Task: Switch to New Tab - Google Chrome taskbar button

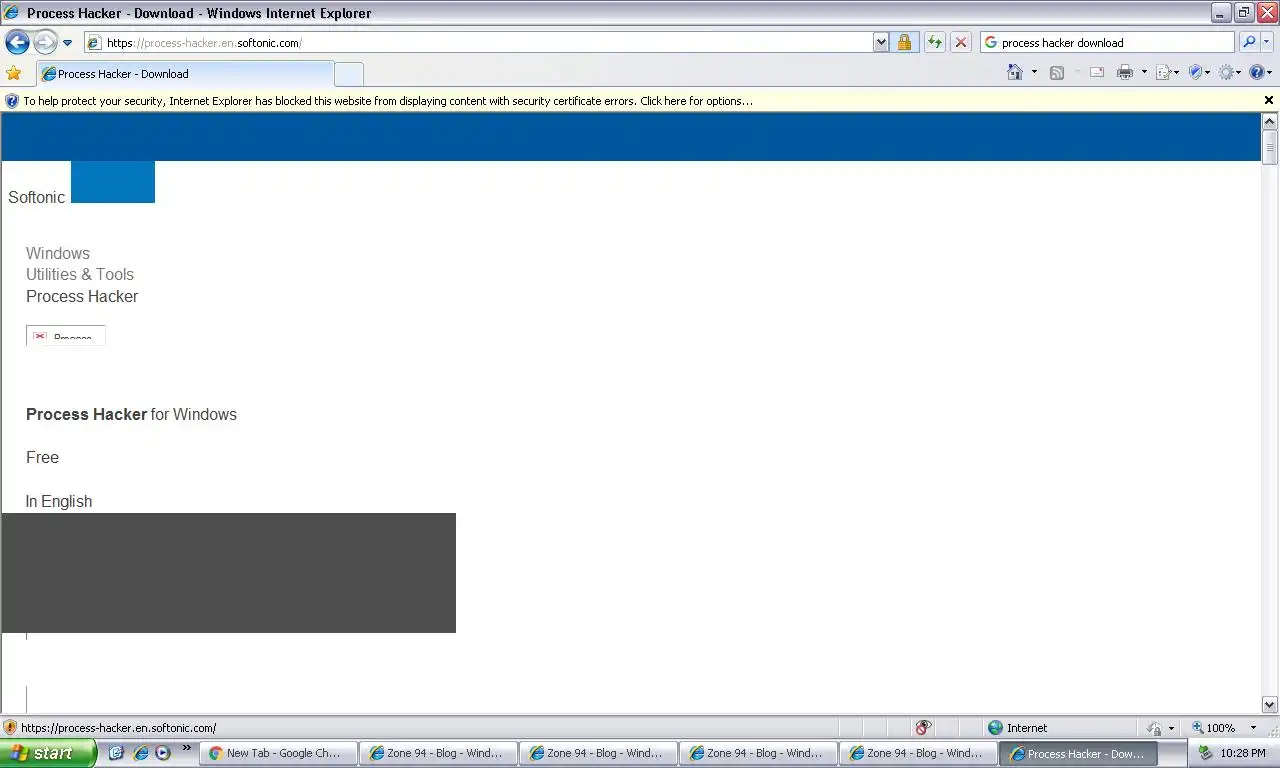Action: pyautogui.click(x=278, y=753)
